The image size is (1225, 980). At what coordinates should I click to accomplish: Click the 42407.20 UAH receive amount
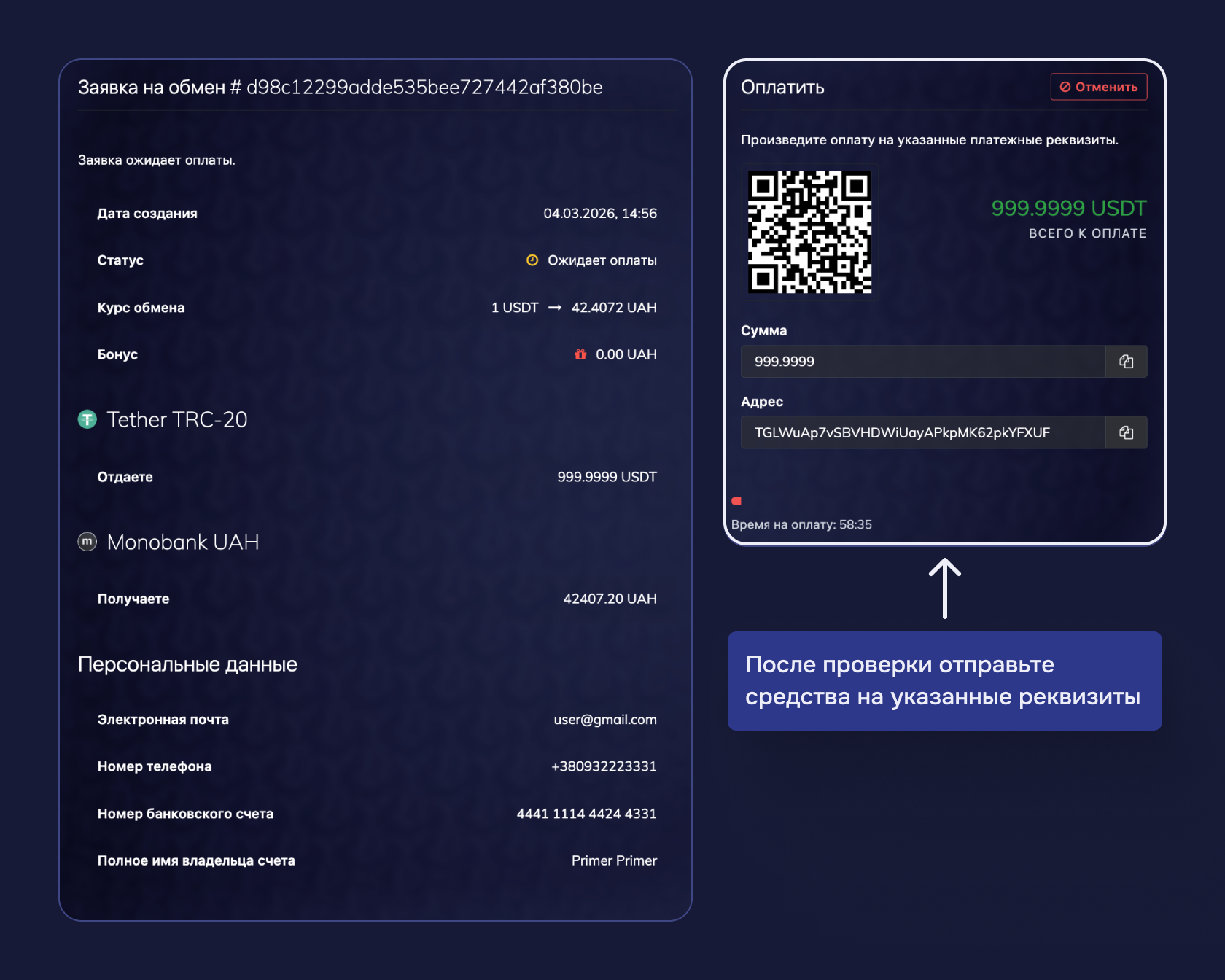[610, 599]
